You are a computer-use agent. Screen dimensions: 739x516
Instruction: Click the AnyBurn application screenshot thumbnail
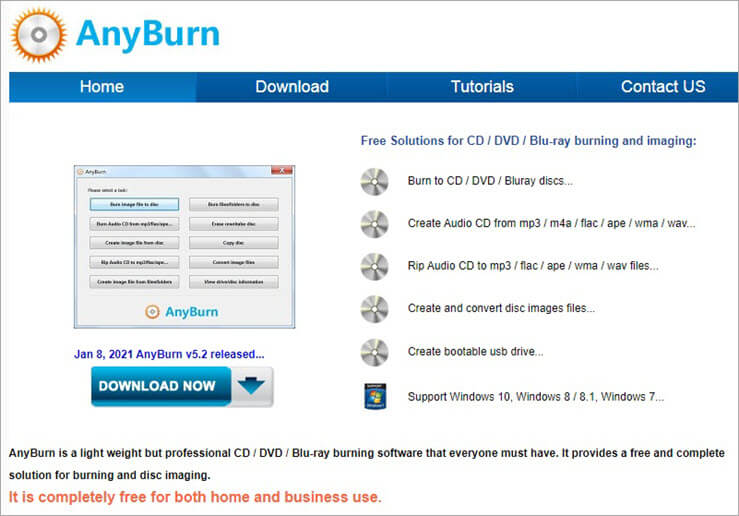pyautogui.click(x=184, y=246)
